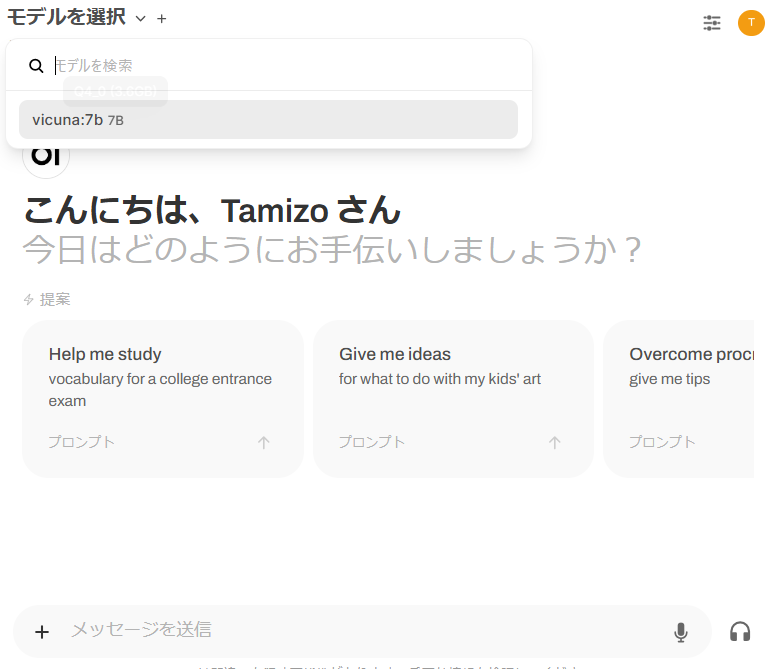
Task: Click the こんにちは、Tamizo さん greeting
Action: click(x=212, y=210)
